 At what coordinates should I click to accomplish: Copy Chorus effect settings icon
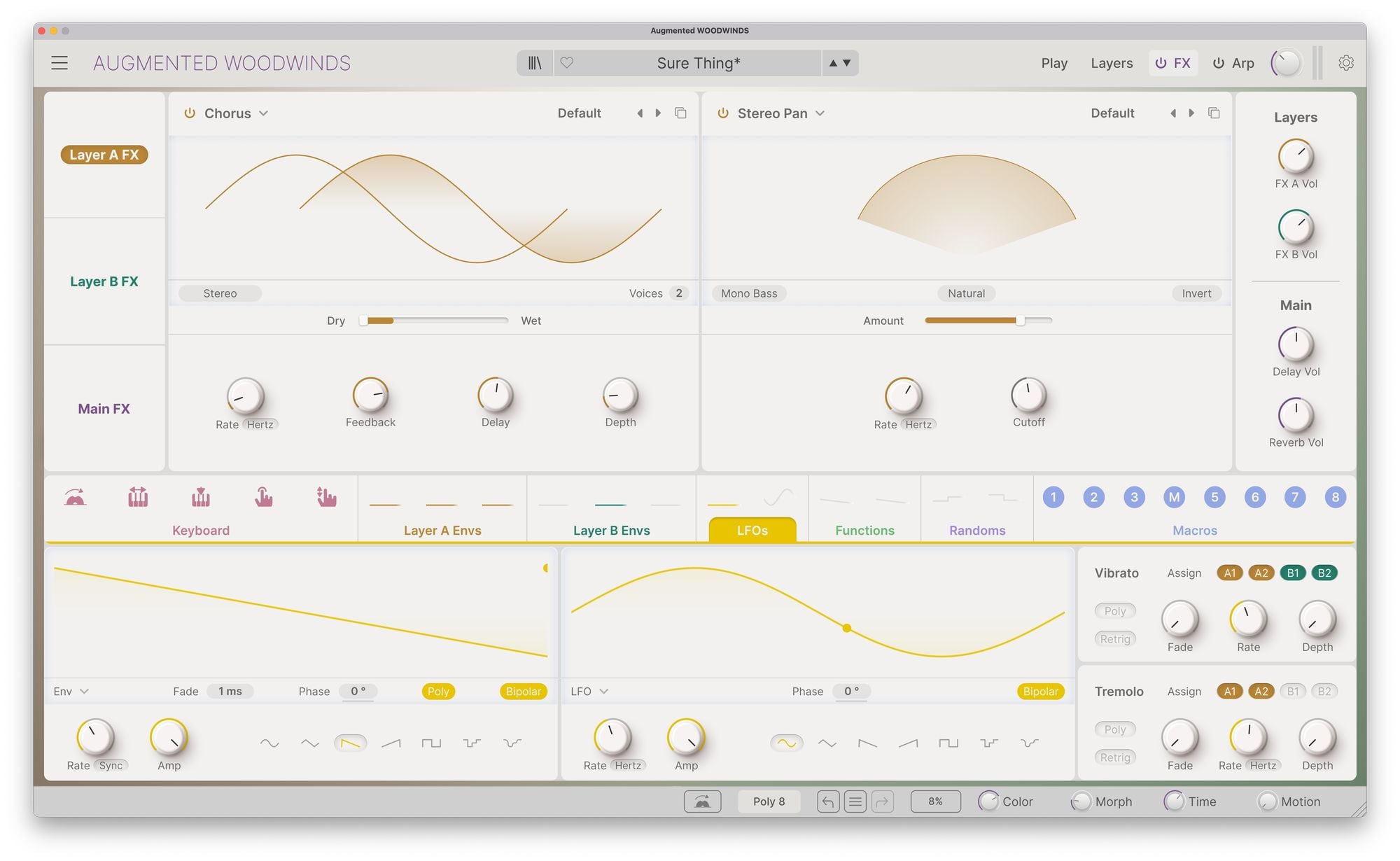[x=680, y=113]
